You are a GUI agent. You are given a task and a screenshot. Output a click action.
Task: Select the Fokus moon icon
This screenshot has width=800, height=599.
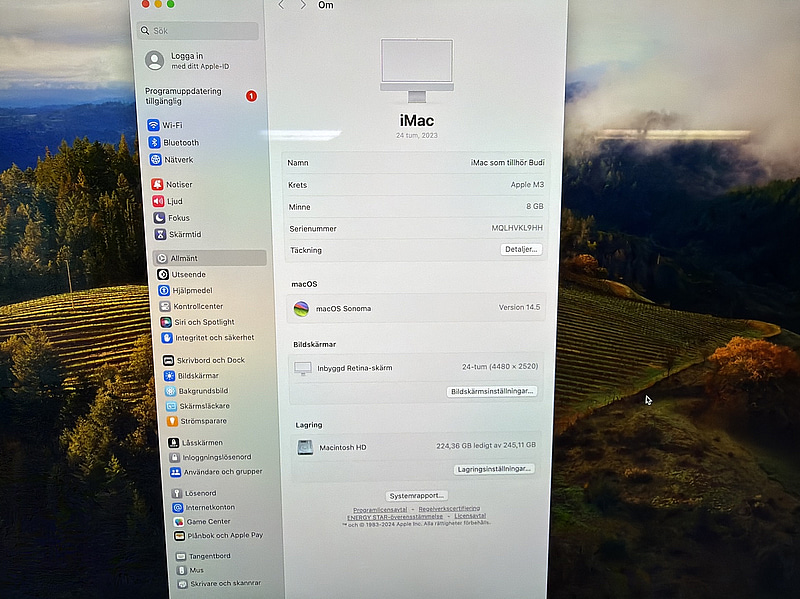click(x=159, y=218)
